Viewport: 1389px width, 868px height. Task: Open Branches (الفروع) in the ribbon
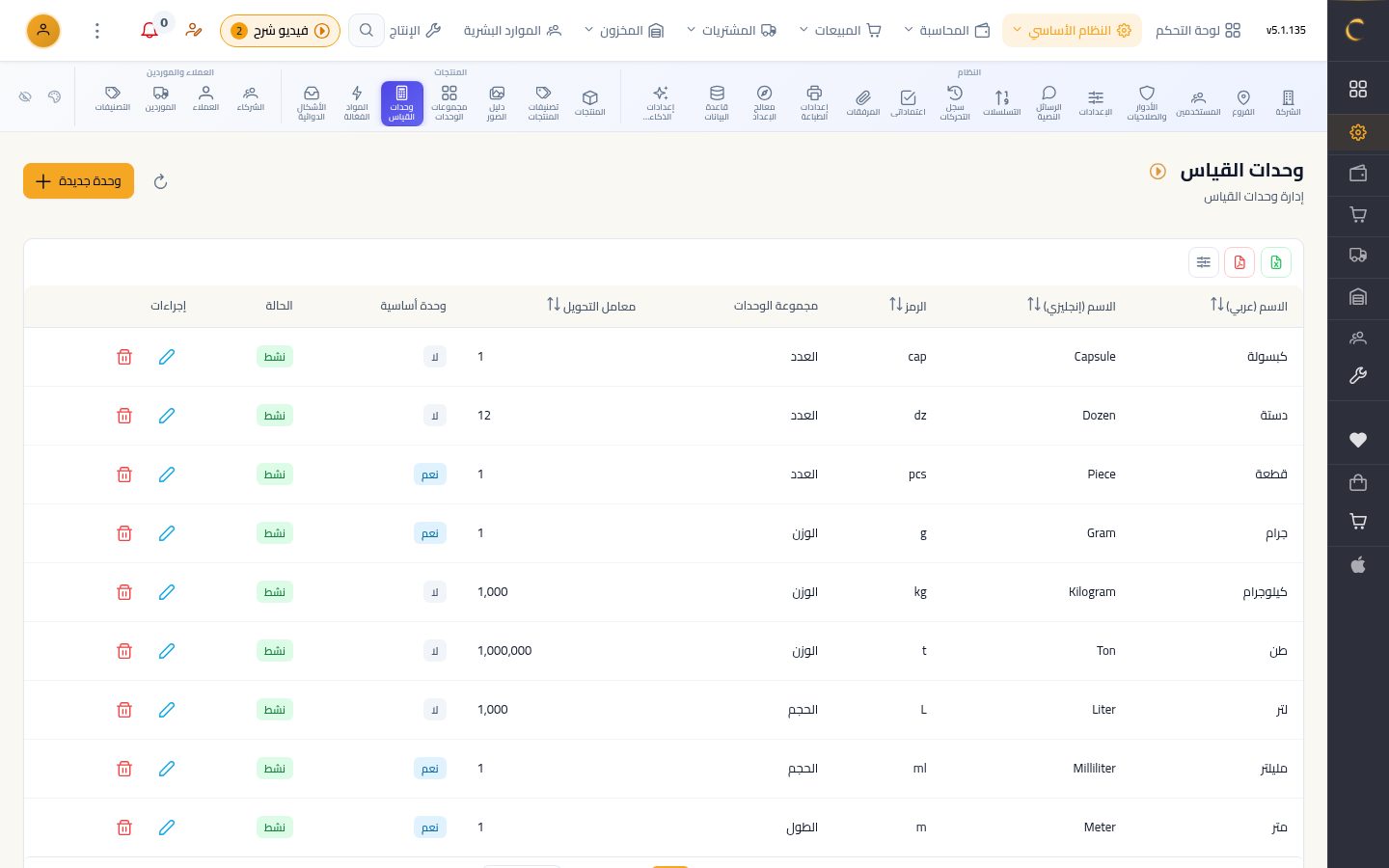coord(1243,102)
